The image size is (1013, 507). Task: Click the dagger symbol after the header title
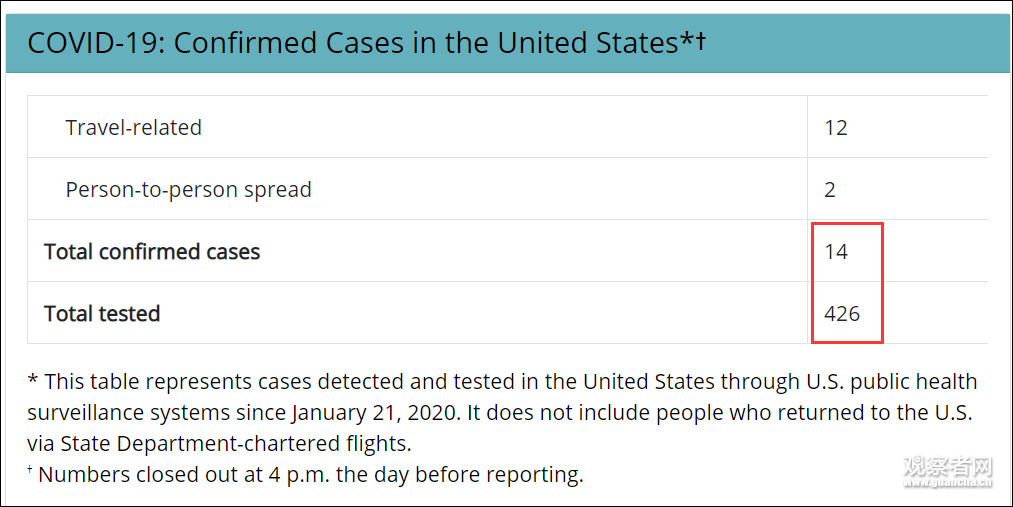point(701,41)
